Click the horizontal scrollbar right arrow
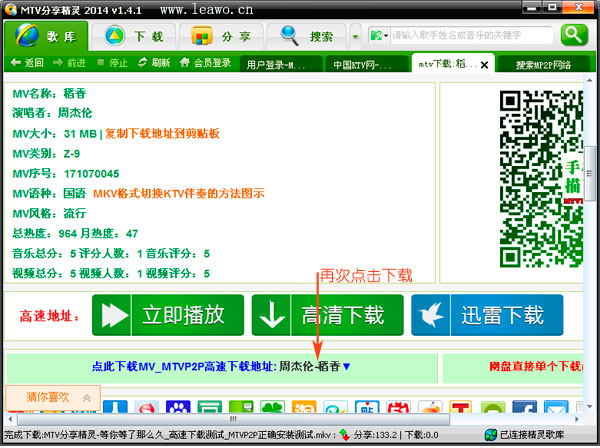Viewport: 600px width, 448px height. coord(577,419)
